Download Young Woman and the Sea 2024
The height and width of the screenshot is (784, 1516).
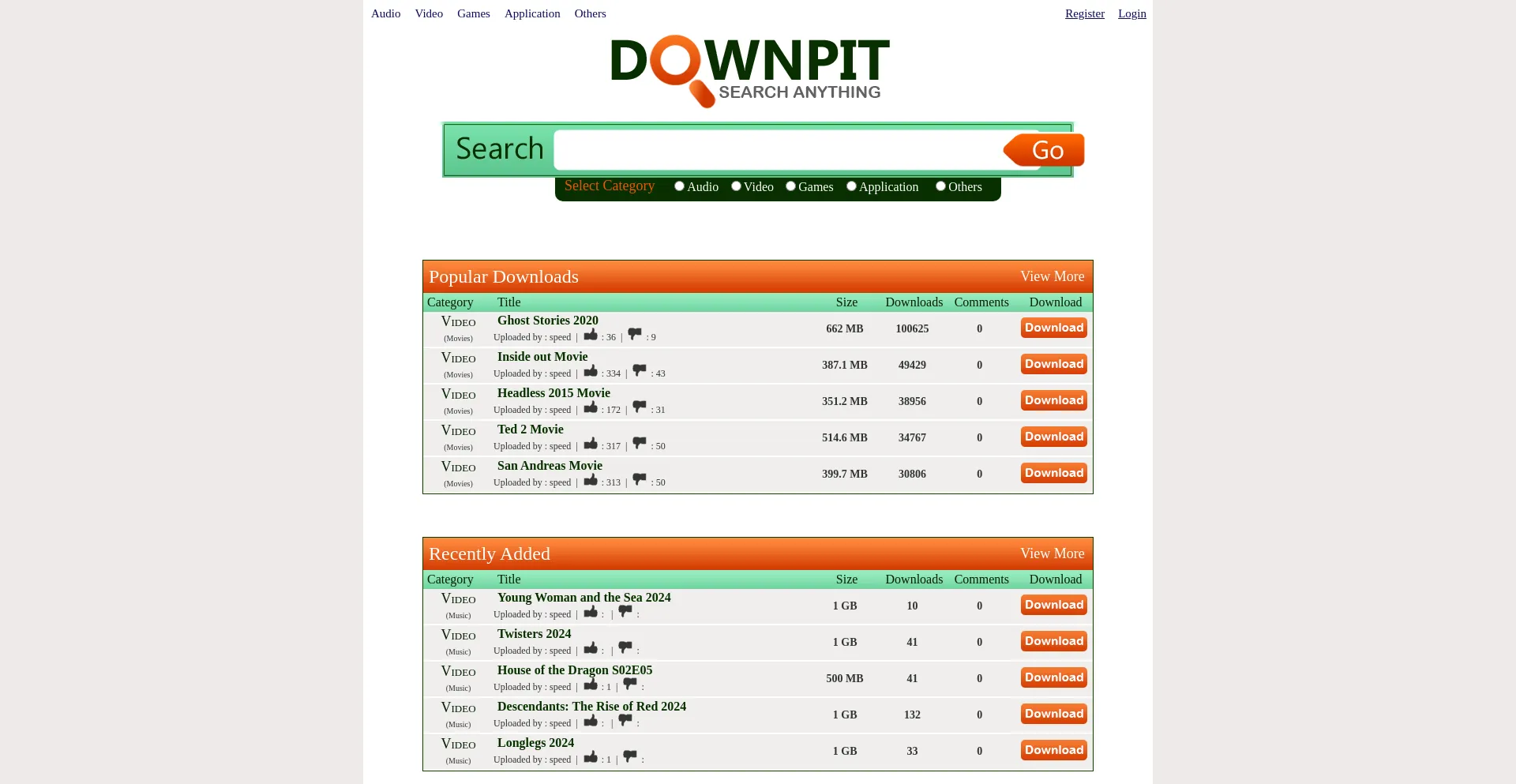[1054, 605]
